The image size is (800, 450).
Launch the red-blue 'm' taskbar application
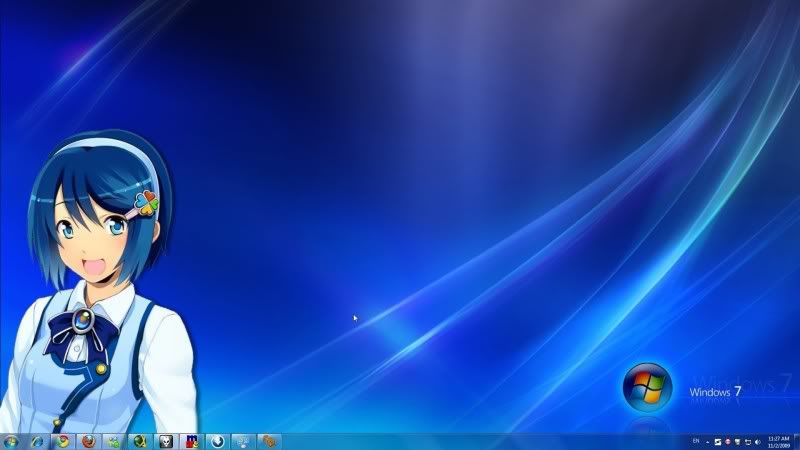click(192, 442)
